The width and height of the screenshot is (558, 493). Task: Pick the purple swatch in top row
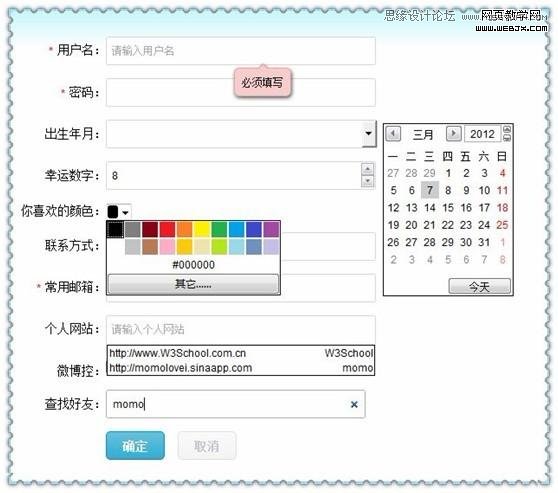coord(271,229)
